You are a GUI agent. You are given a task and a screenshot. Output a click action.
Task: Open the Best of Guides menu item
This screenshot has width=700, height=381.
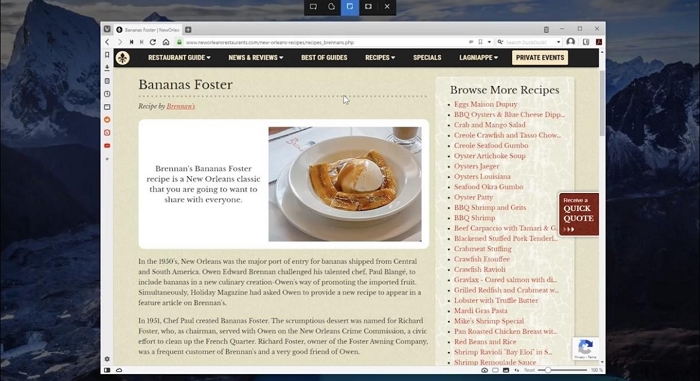pos(324,58)
